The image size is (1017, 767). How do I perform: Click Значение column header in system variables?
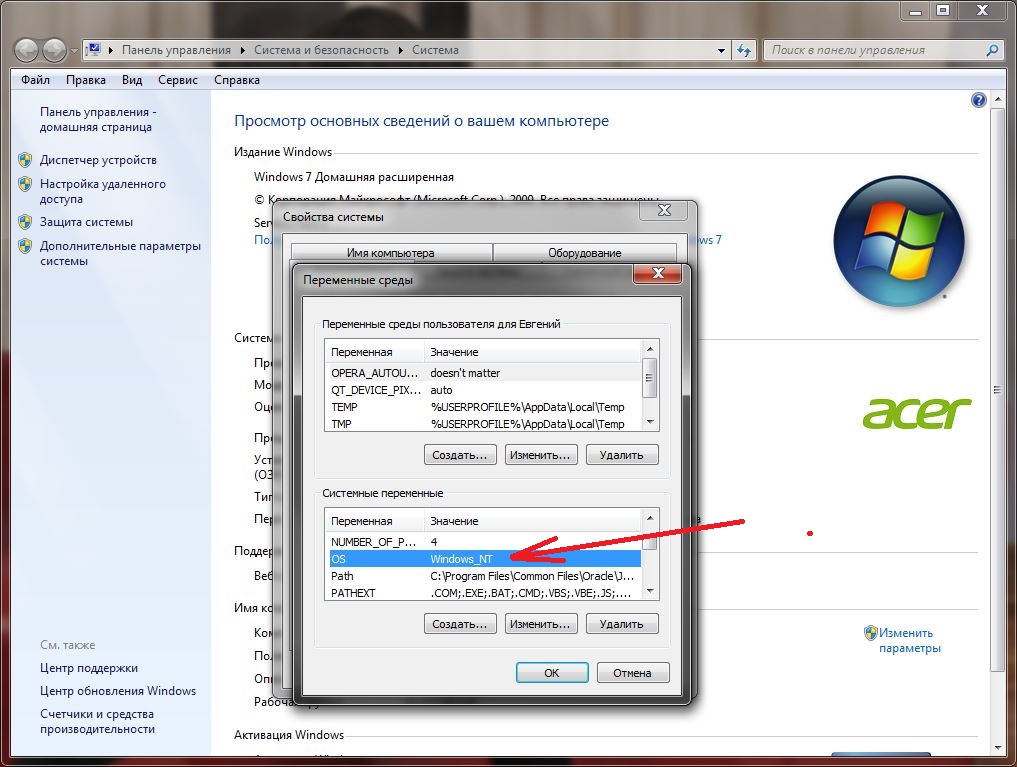pyautogui.click(x=533, y=521)
